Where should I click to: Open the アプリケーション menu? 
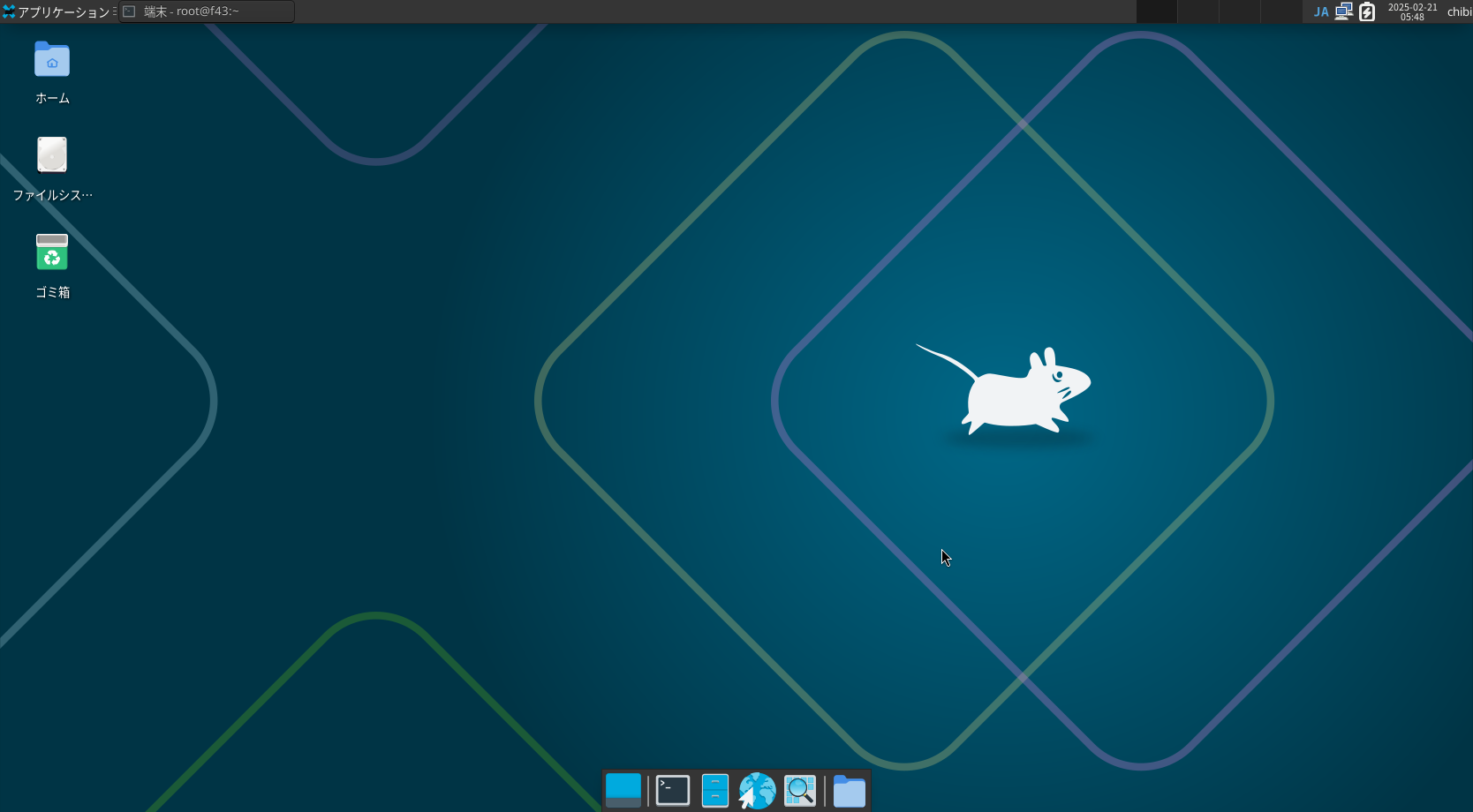click(58, 11)
